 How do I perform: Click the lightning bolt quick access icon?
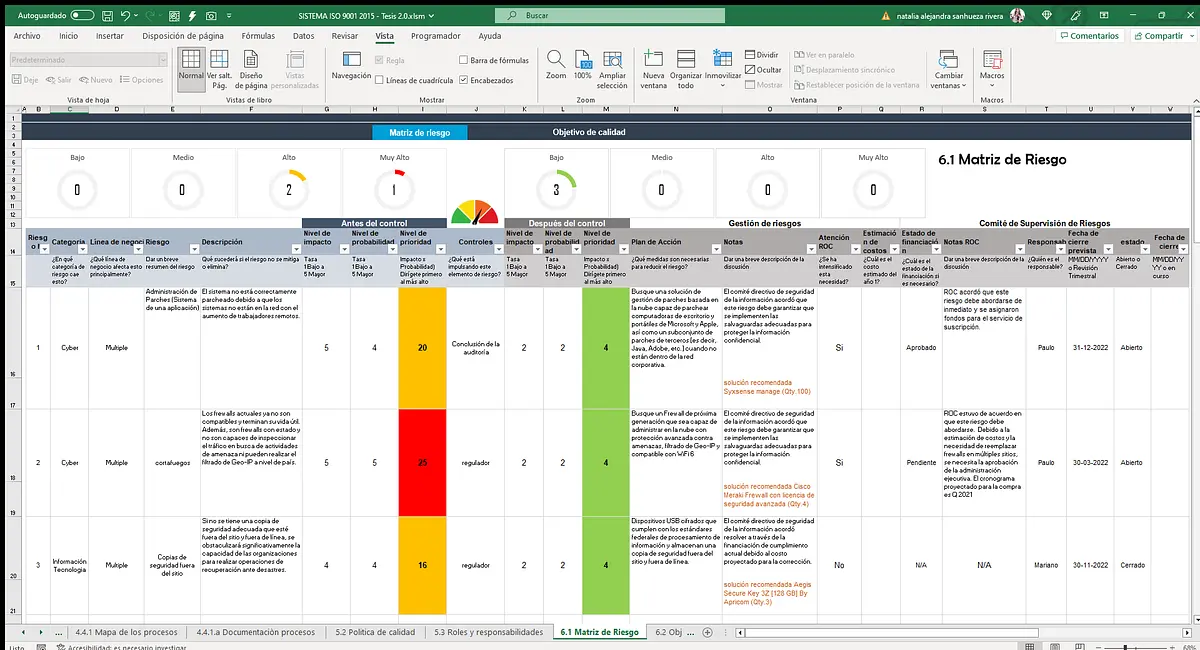point(190,16)
